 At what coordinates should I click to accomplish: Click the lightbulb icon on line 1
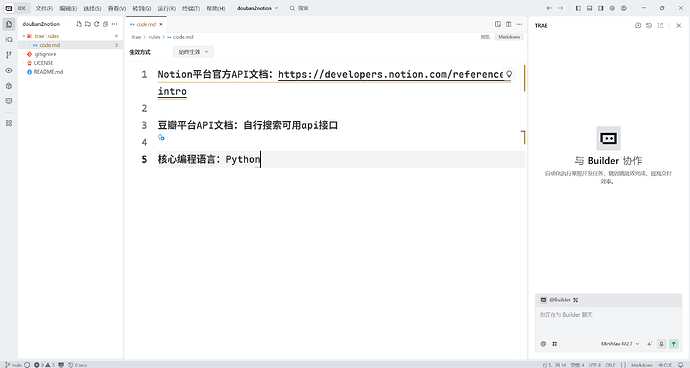pyautogui.click(x=509, y=74)
